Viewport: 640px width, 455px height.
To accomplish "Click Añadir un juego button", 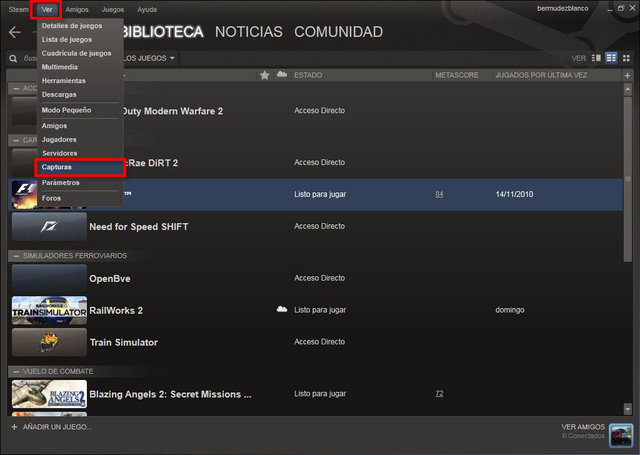I will [x=52, y=427].
